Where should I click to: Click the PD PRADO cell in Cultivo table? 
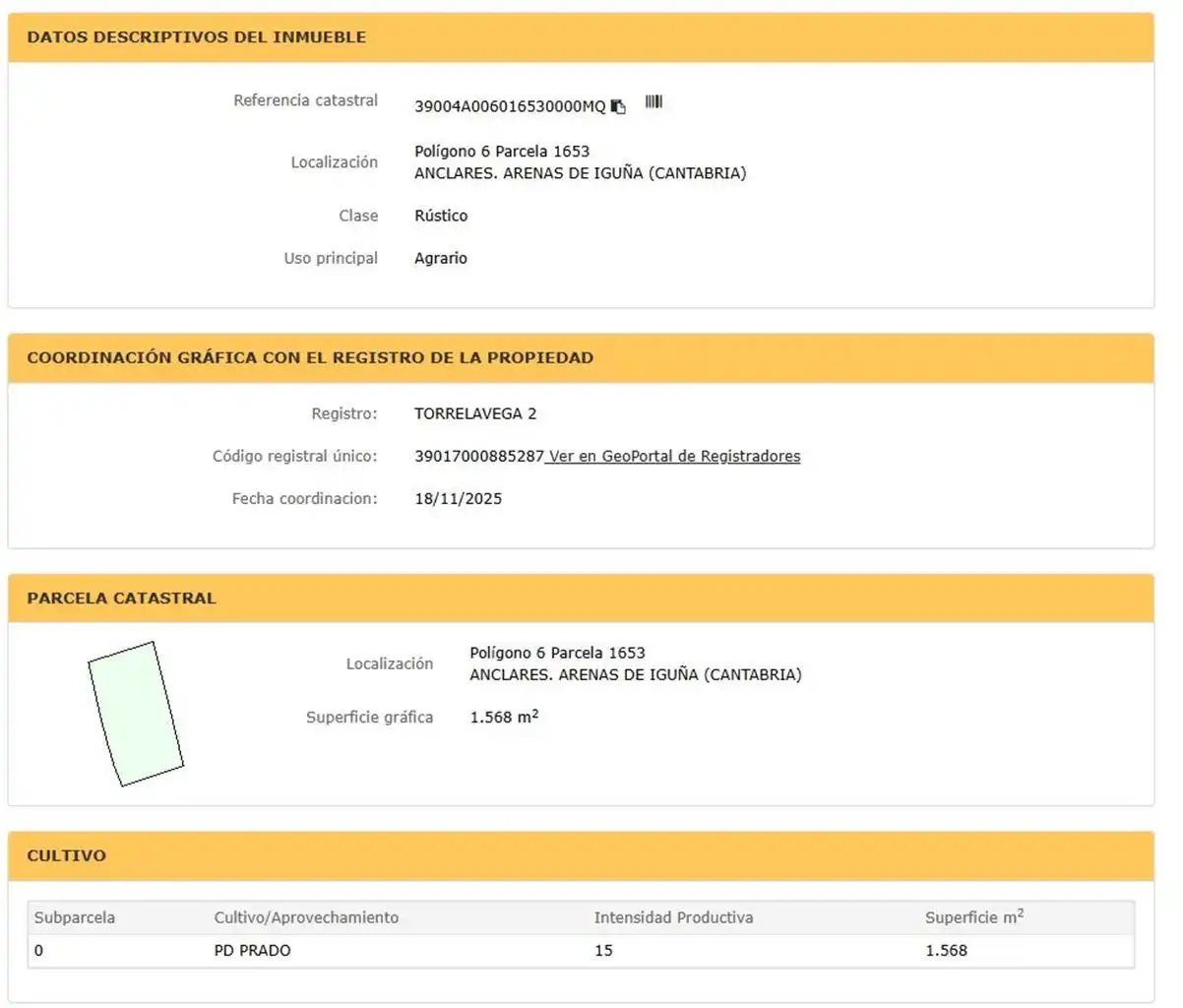click(x=252, y=950)
